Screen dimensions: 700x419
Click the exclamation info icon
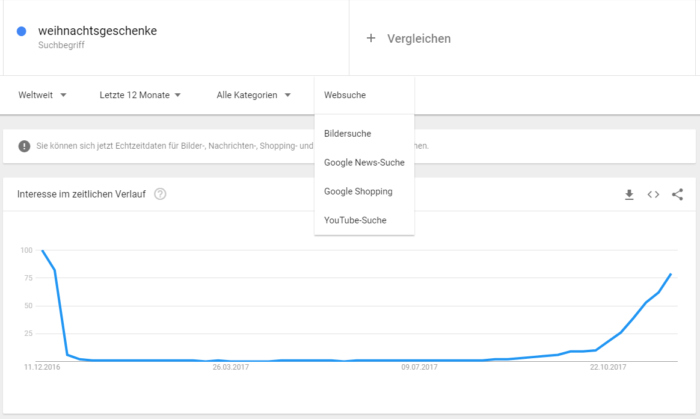(24, 147)
